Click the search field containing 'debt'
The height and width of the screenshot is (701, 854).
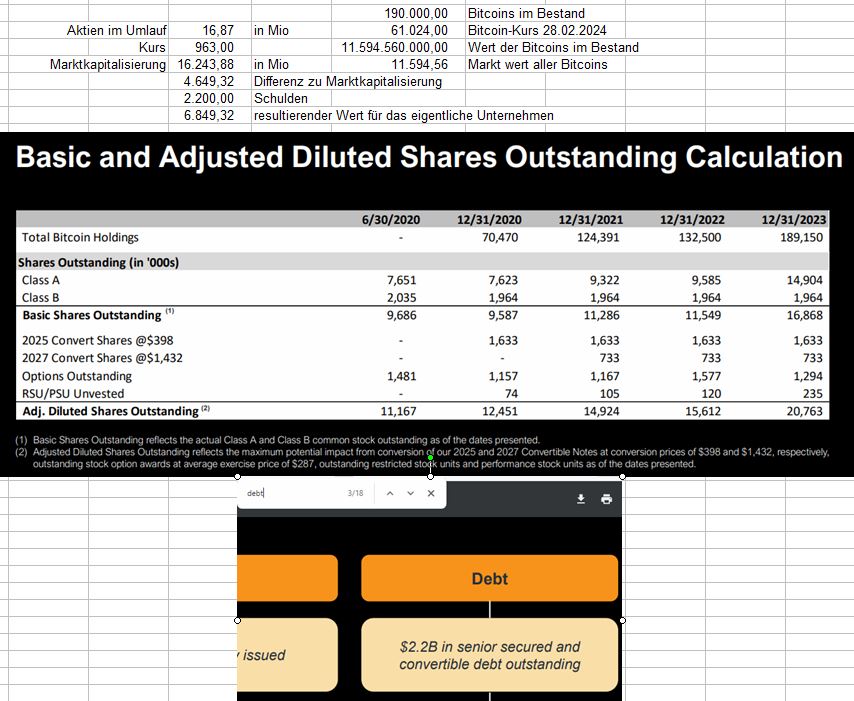290,494
